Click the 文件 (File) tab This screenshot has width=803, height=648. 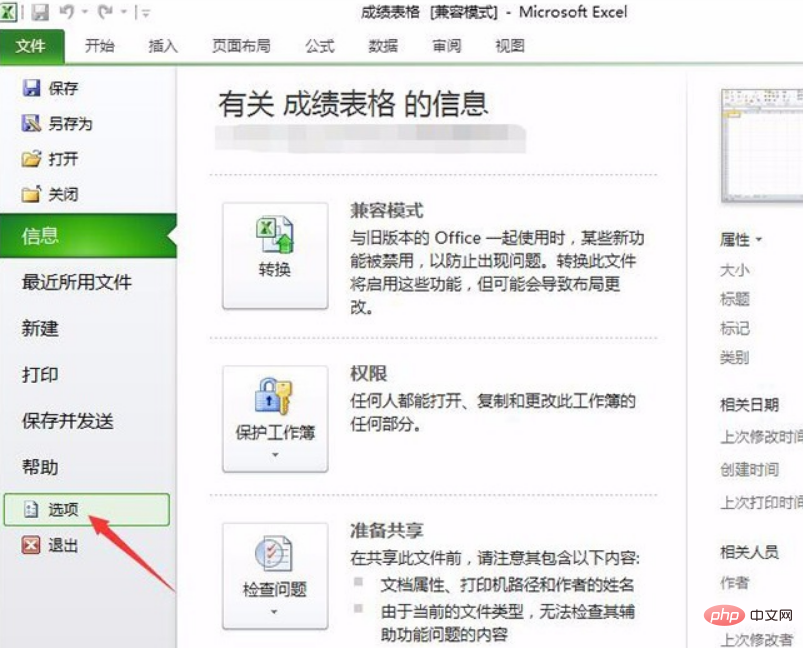click(31, 46)
